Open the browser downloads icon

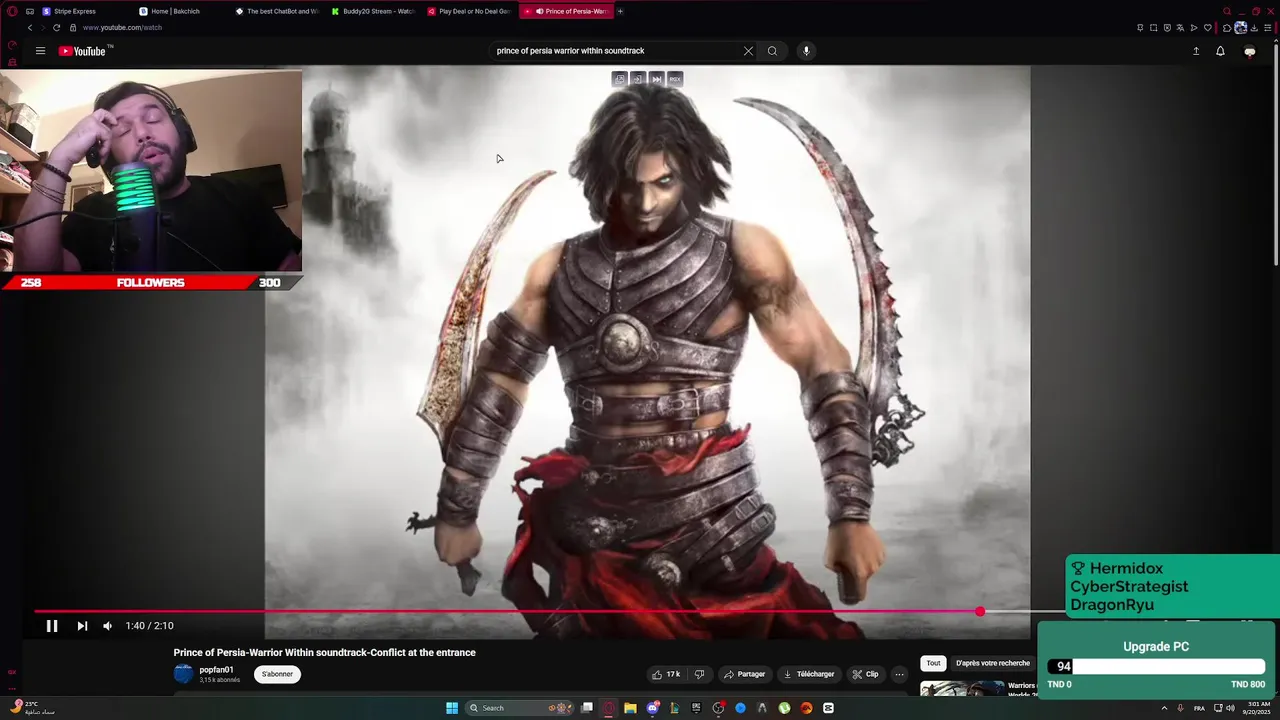click(1254, 28)
